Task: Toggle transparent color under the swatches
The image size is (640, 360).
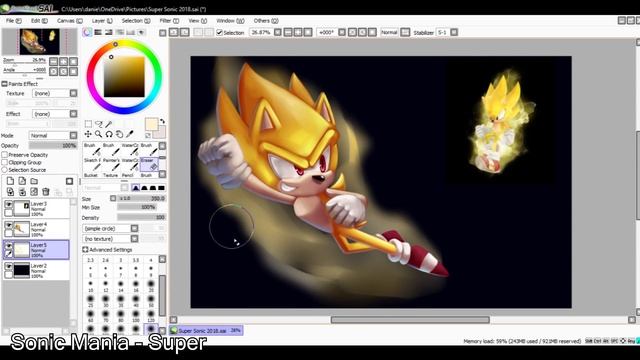Action: pyautogui.click(x=148, y=135)
